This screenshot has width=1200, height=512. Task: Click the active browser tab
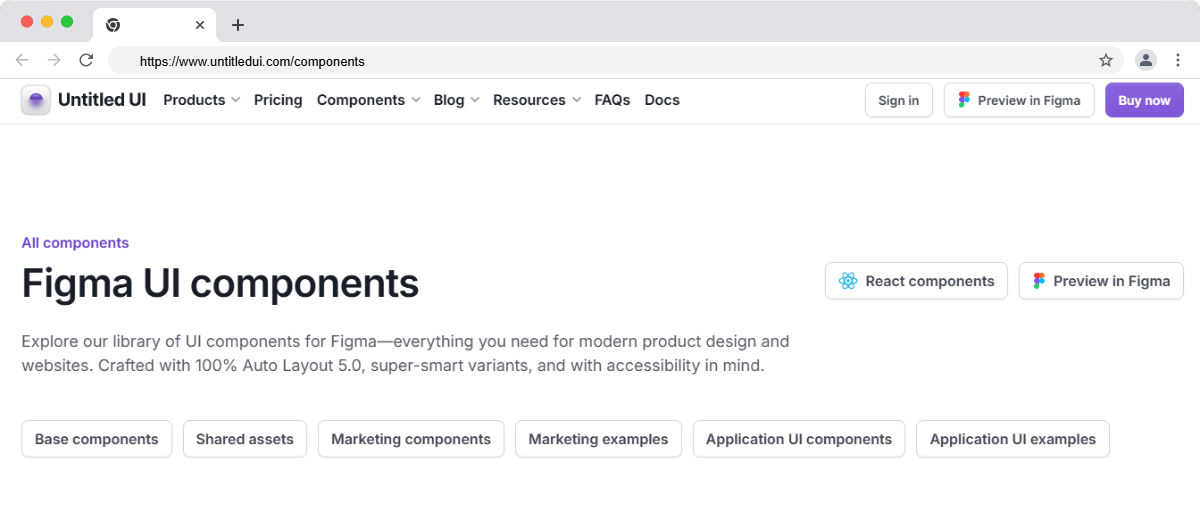[x=153, y=25]
